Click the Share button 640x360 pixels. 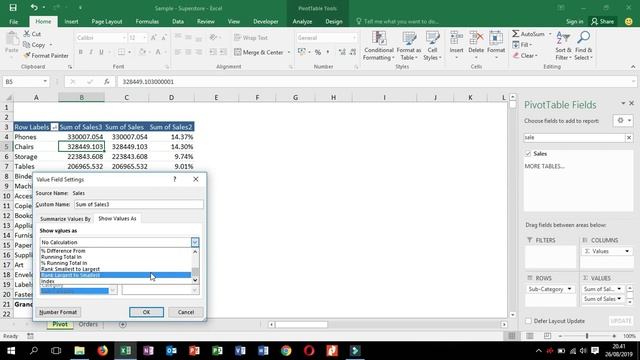pos(602,21)
